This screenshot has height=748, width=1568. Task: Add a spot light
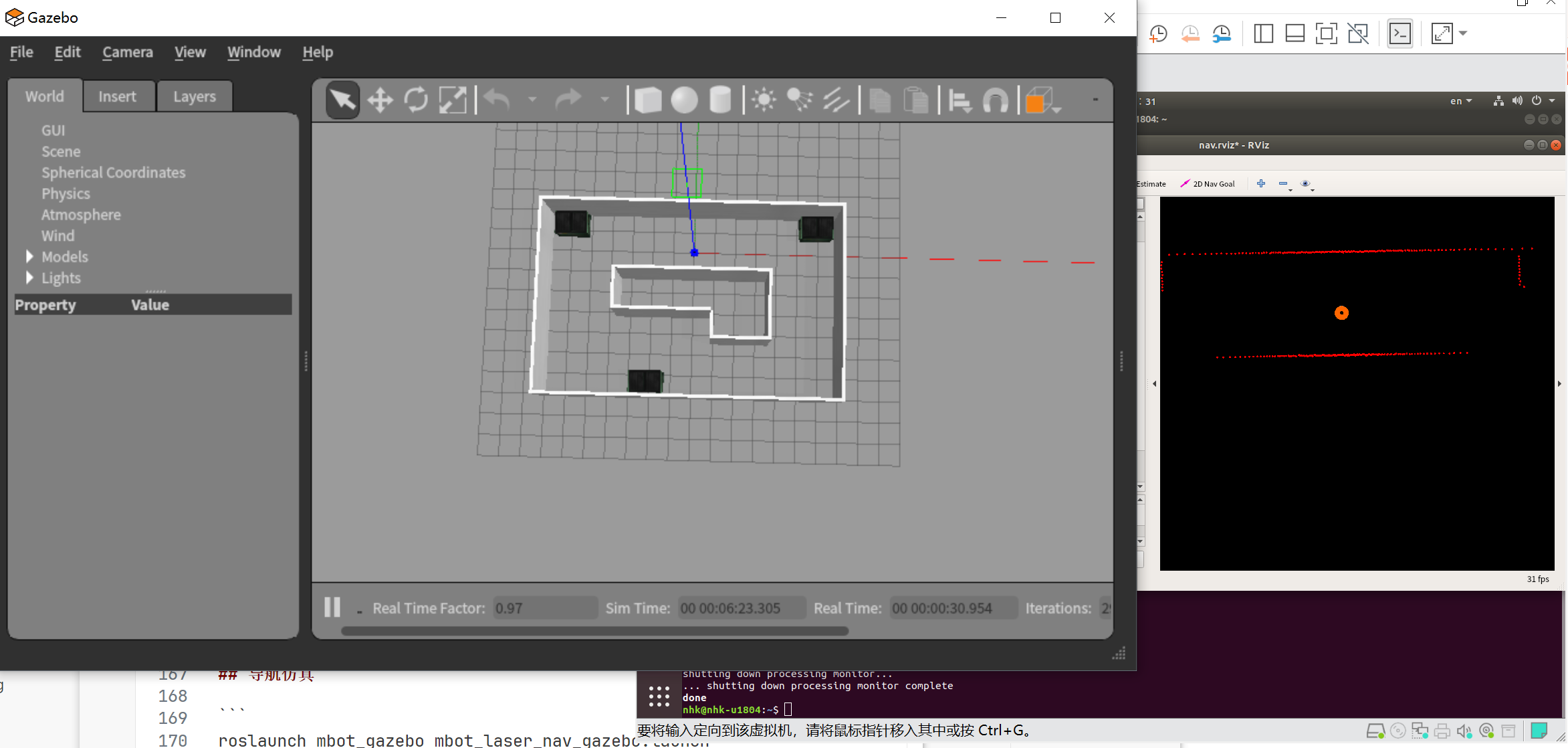point(800,100)
